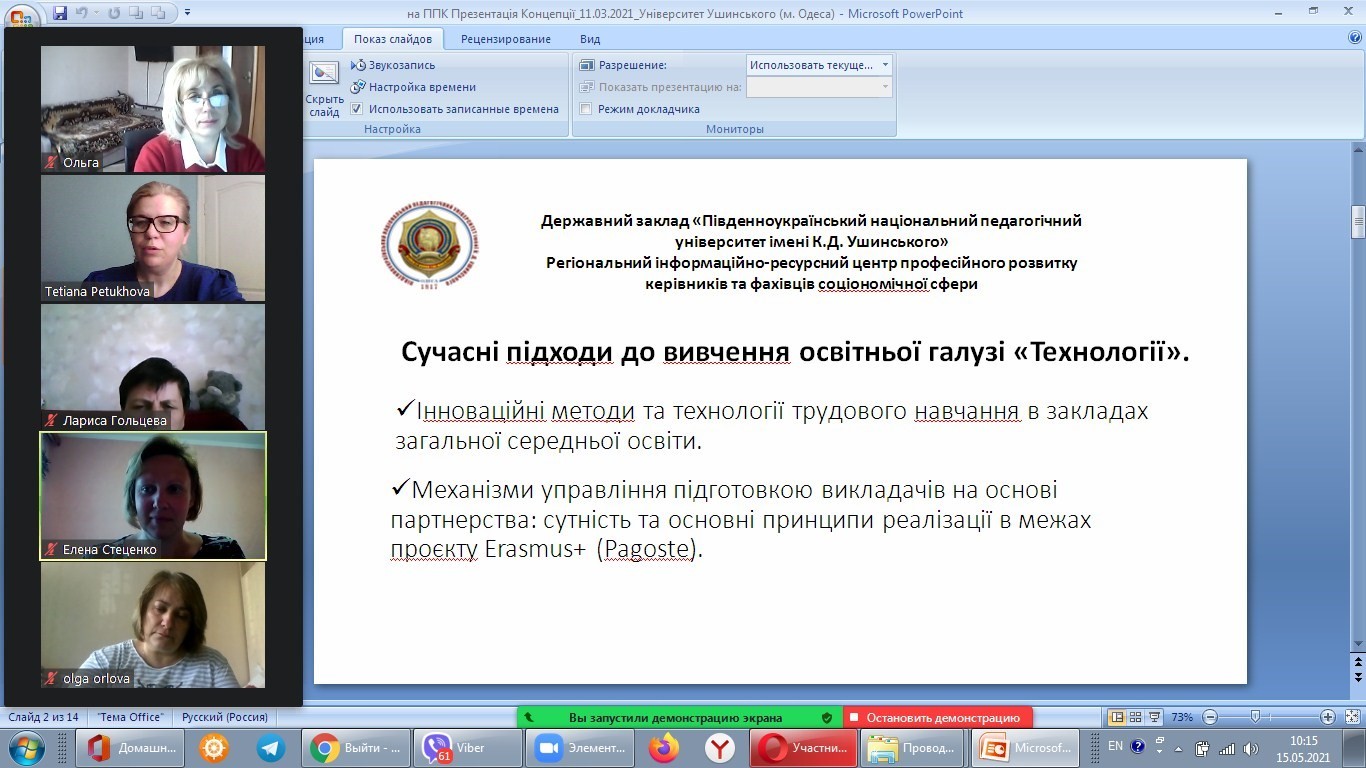Click the EN input language indicator
The width and height of the screenshot is (1366, 768).
[x=1115, y=746]
